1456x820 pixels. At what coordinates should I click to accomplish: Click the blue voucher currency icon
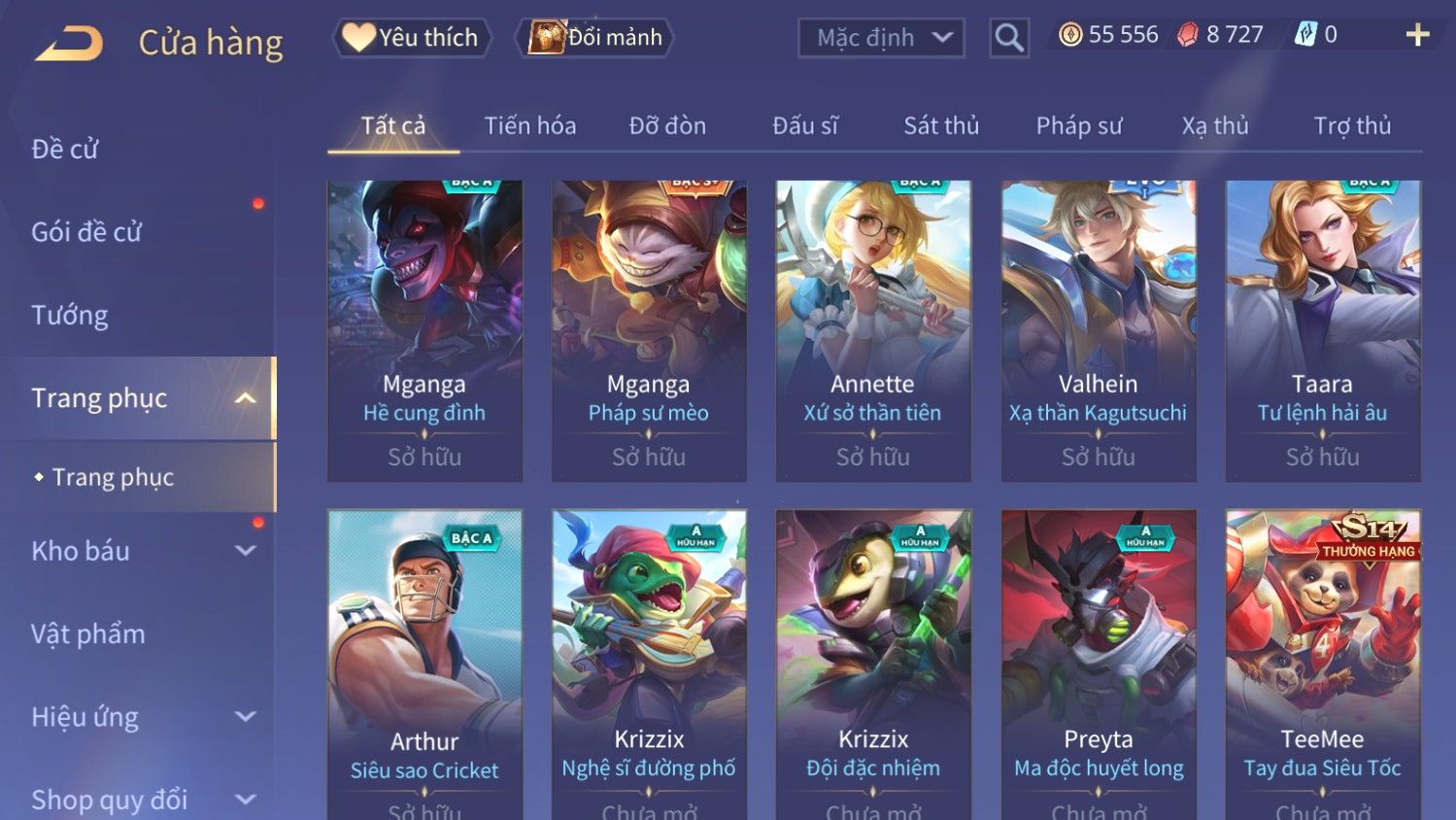click(1305, 35)
